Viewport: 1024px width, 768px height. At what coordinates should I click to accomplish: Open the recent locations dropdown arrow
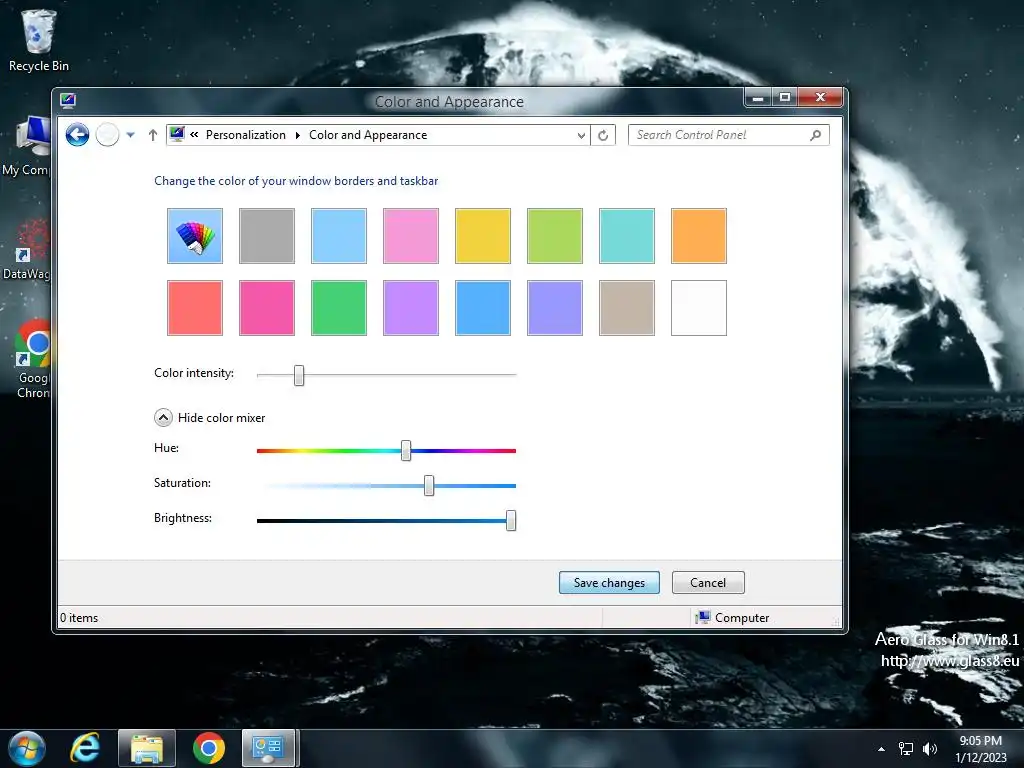pos(131,135)
